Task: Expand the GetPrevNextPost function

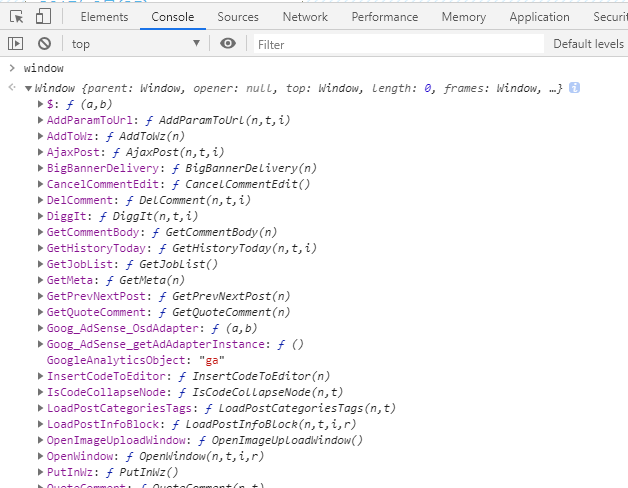Action: point(40,296)
